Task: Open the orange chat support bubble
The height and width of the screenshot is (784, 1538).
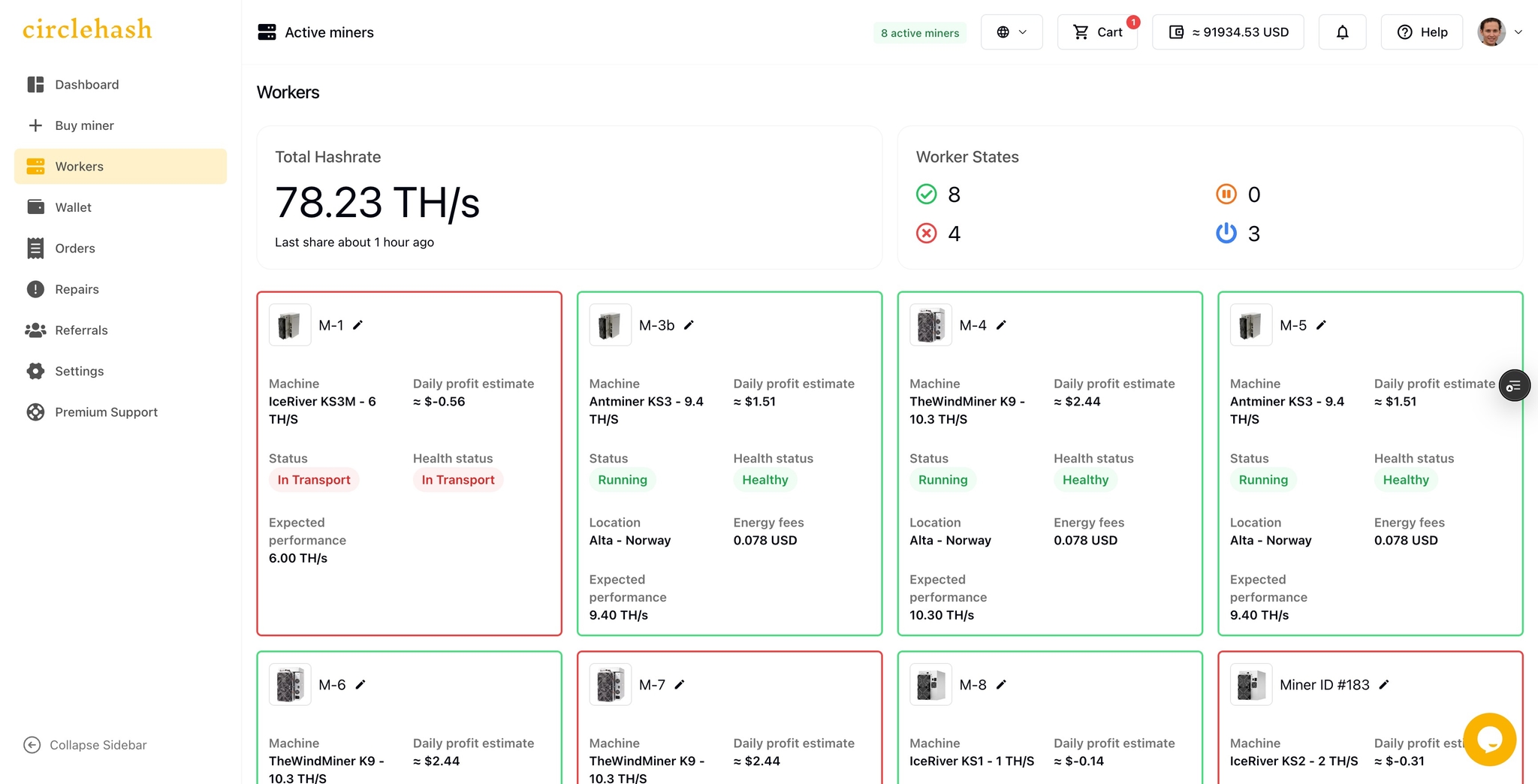Action: pyautogui.click(x=1489, y=740)
